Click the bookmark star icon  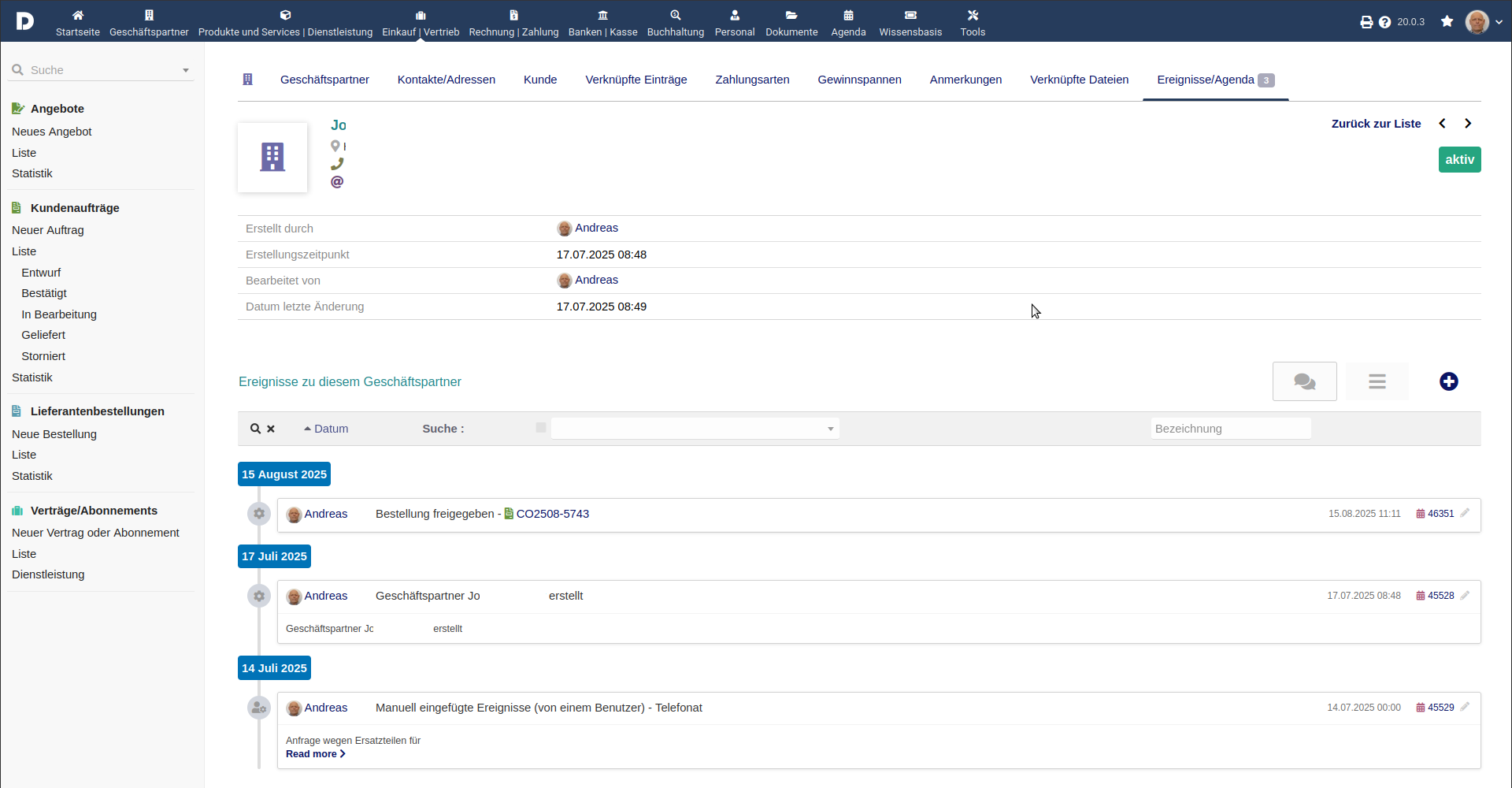(1447, 21)
